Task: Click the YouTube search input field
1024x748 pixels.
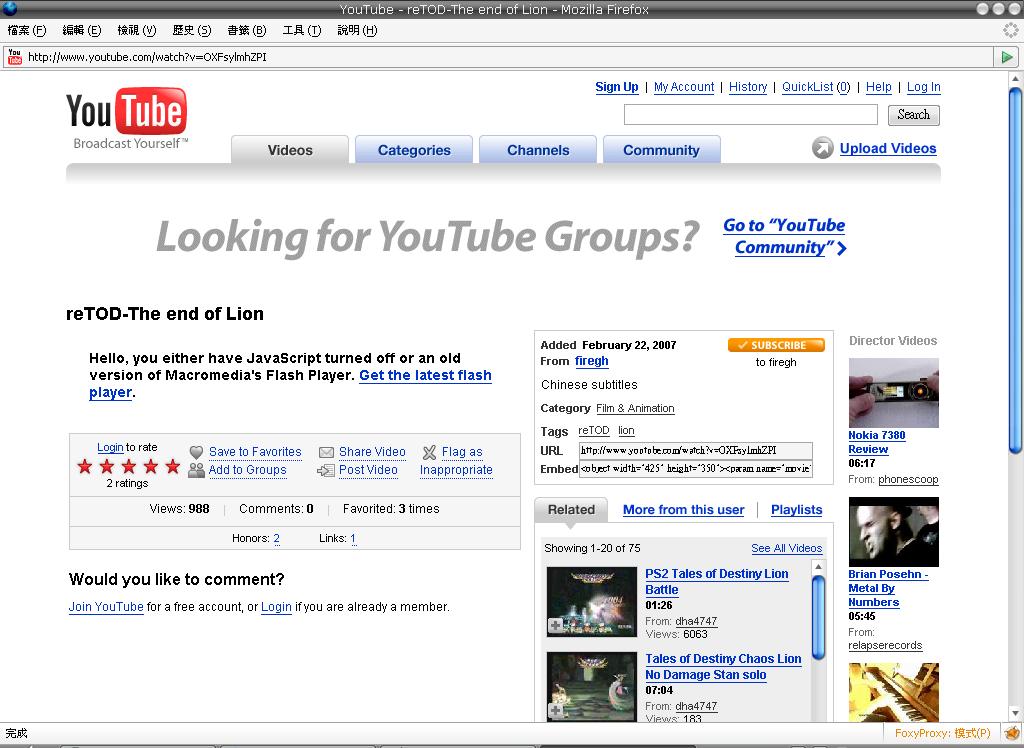Action: (x=750, y=115)
